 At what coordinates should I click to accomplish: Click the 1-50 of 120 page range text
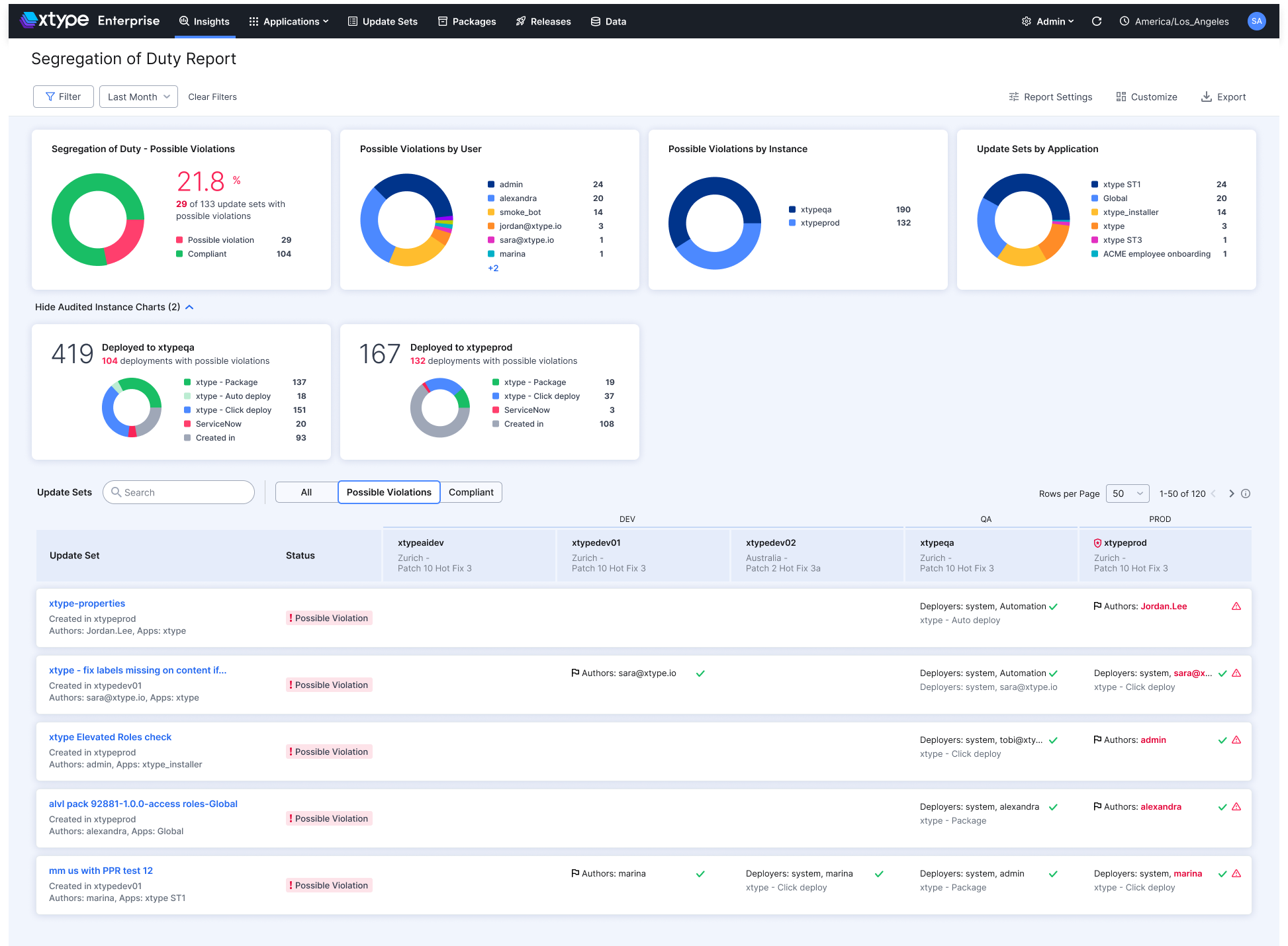(1182, 494)
